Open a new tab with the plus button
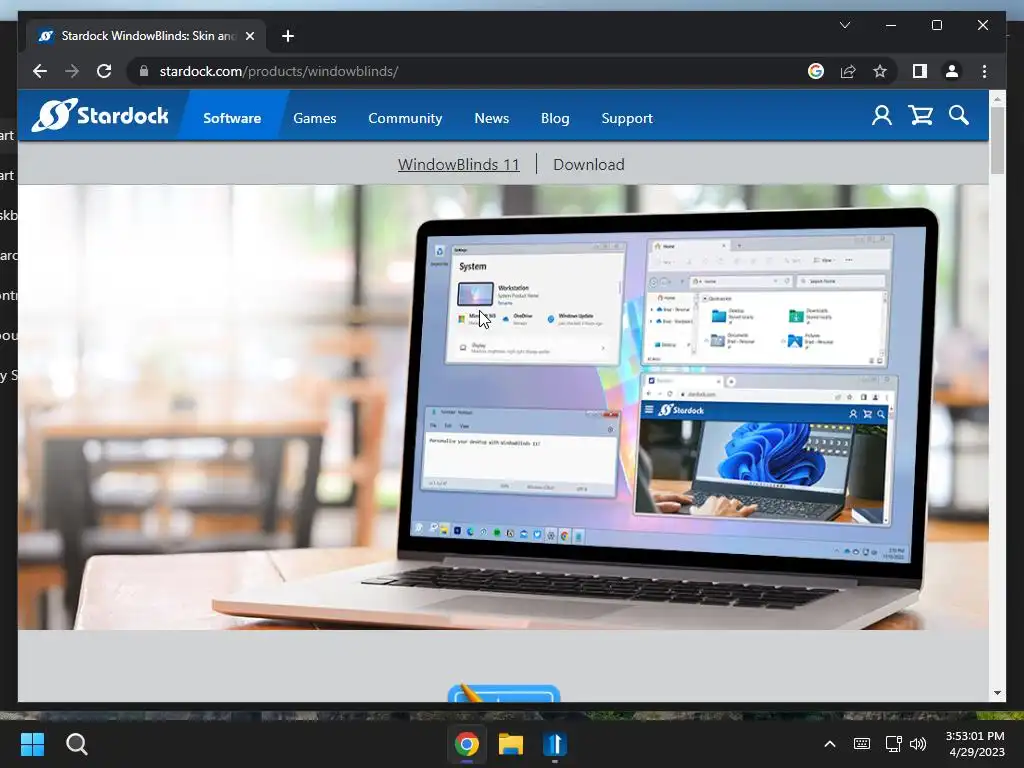 (x=288, y=36)
